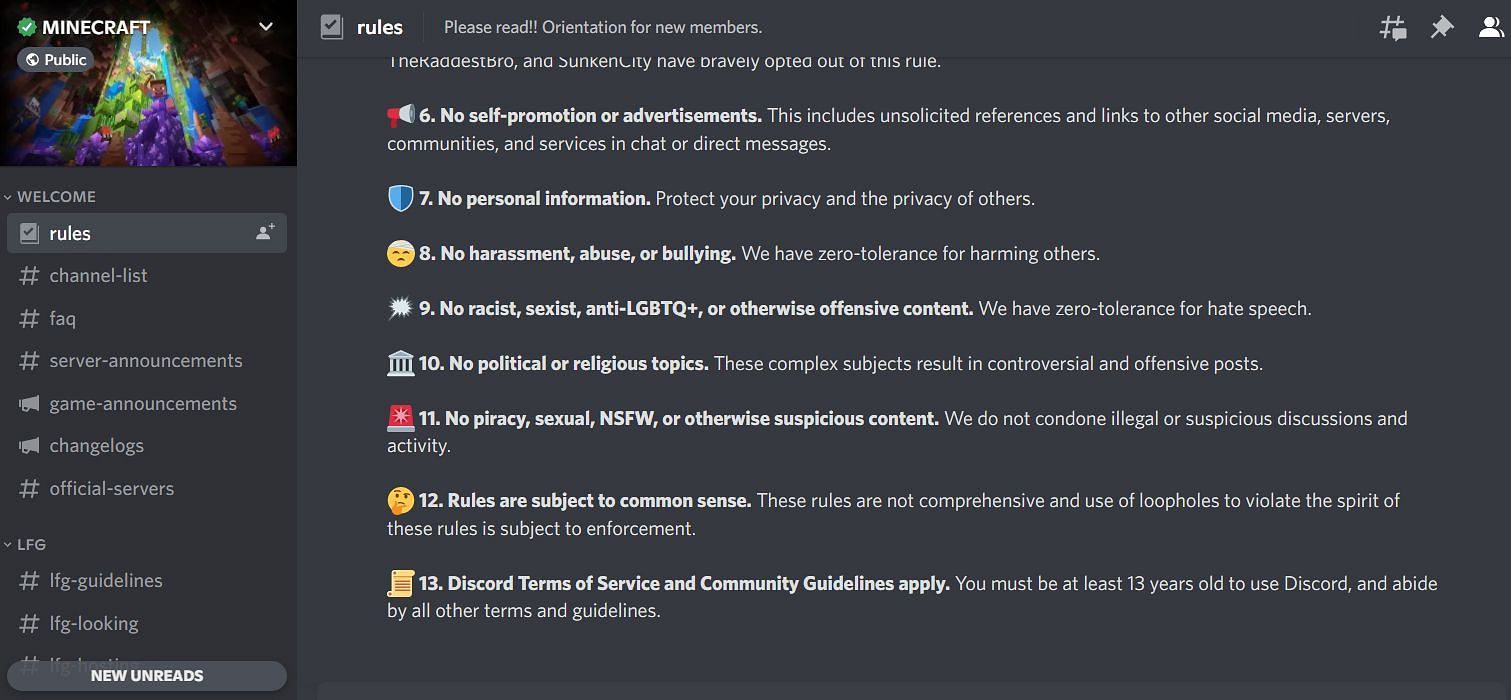View the pinned messages

click(1442, 27)
